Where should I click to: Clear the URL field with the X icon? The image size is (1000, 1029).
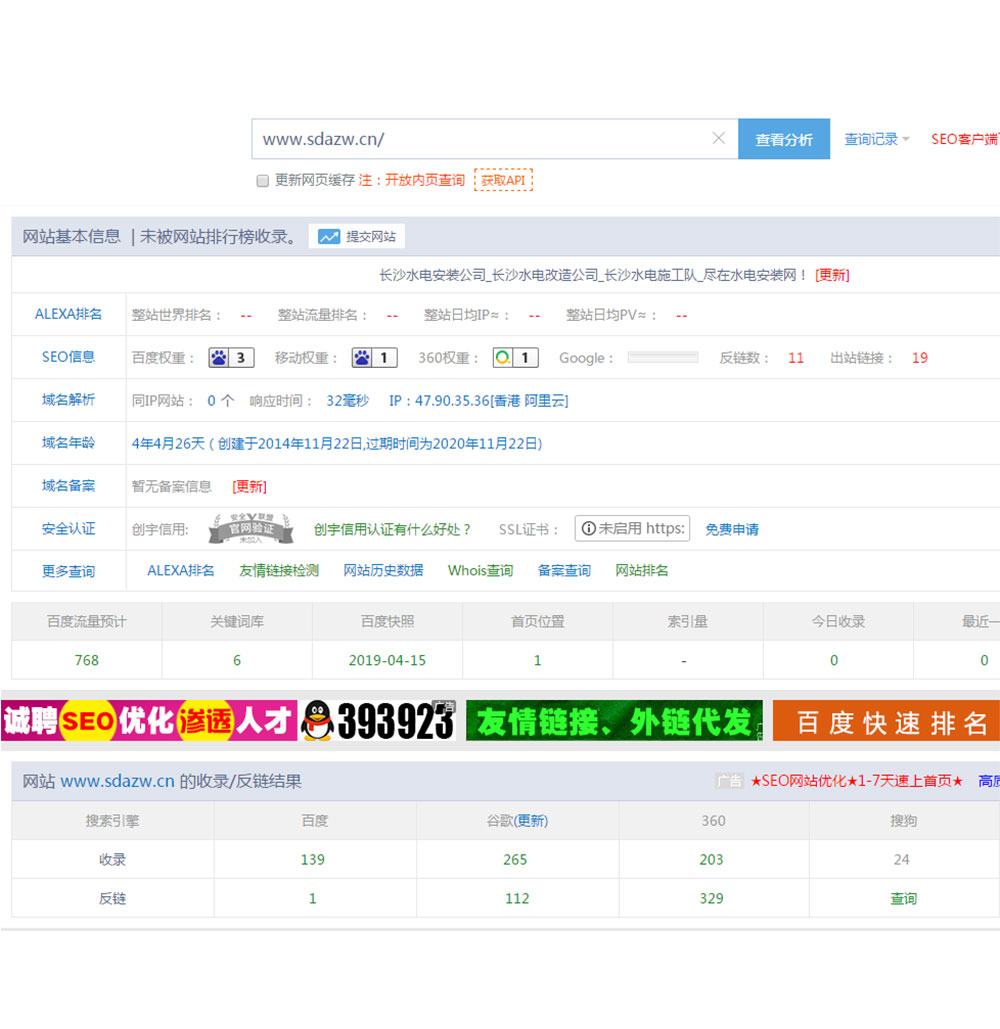(719, 138)
